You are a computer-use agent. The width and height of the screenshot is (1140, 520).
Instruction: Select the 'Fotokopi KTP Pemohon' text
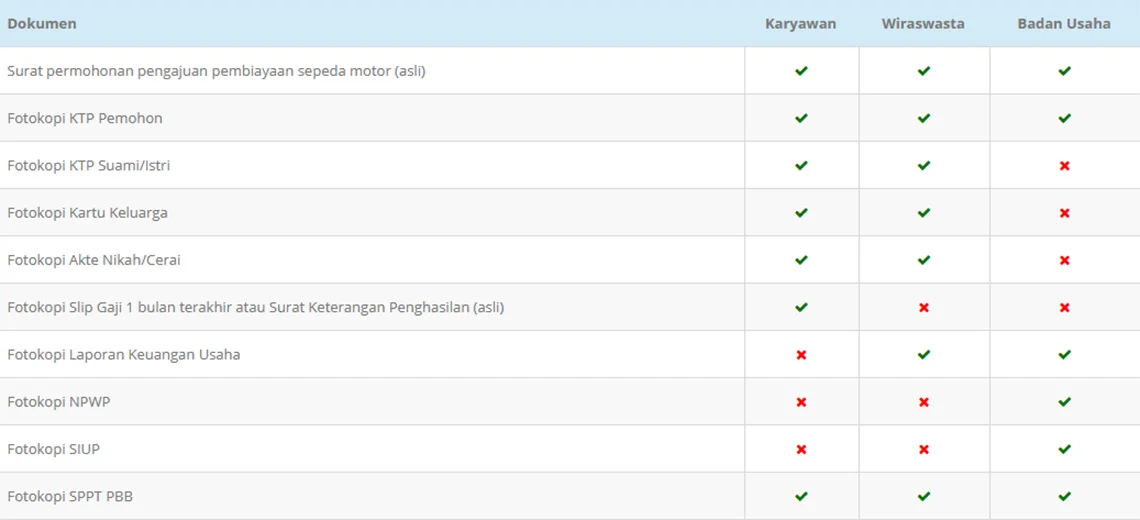(x=85, y=119)
